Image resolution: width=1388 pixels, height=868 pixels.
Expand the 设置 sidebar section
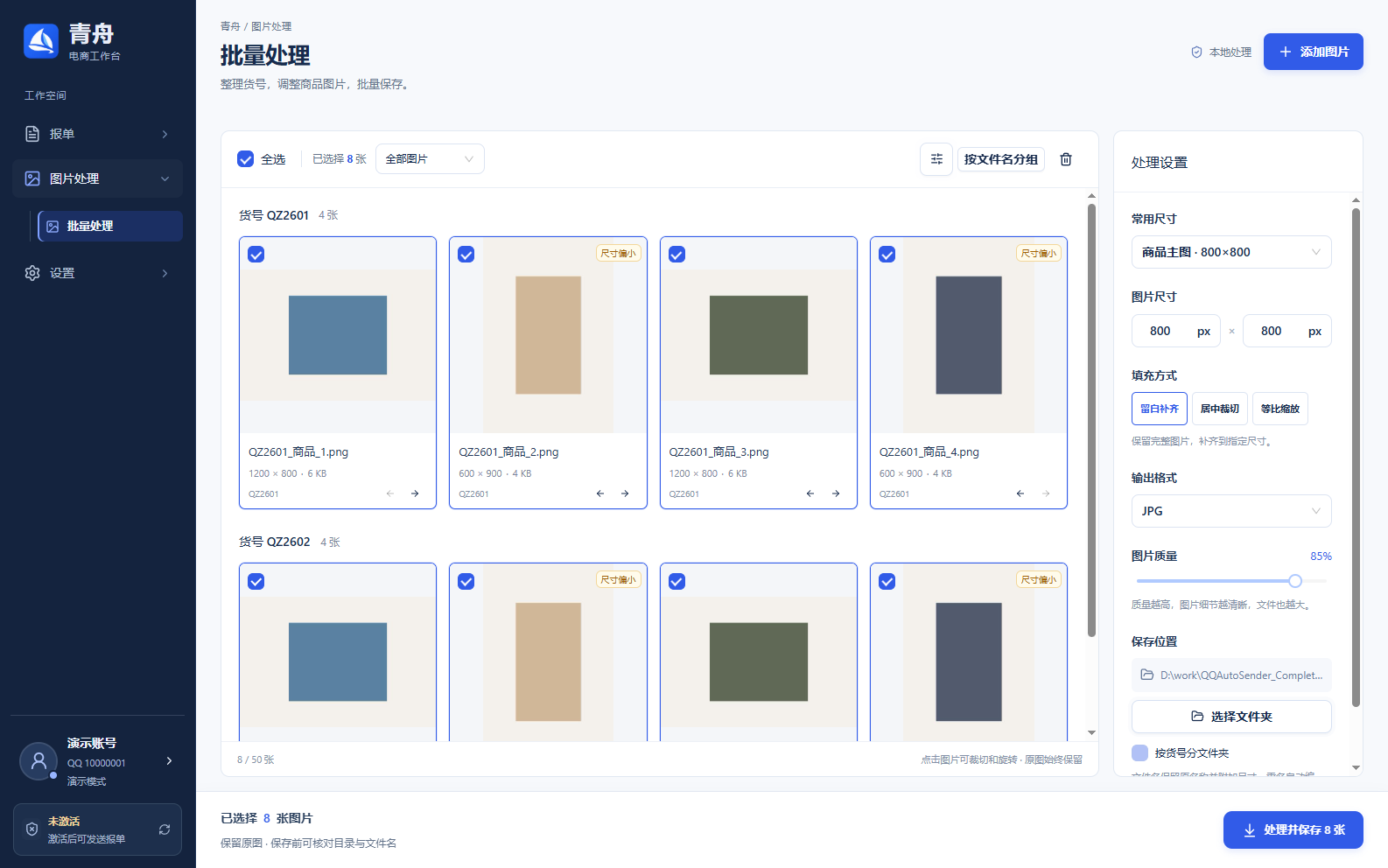[x=98, y=273]
